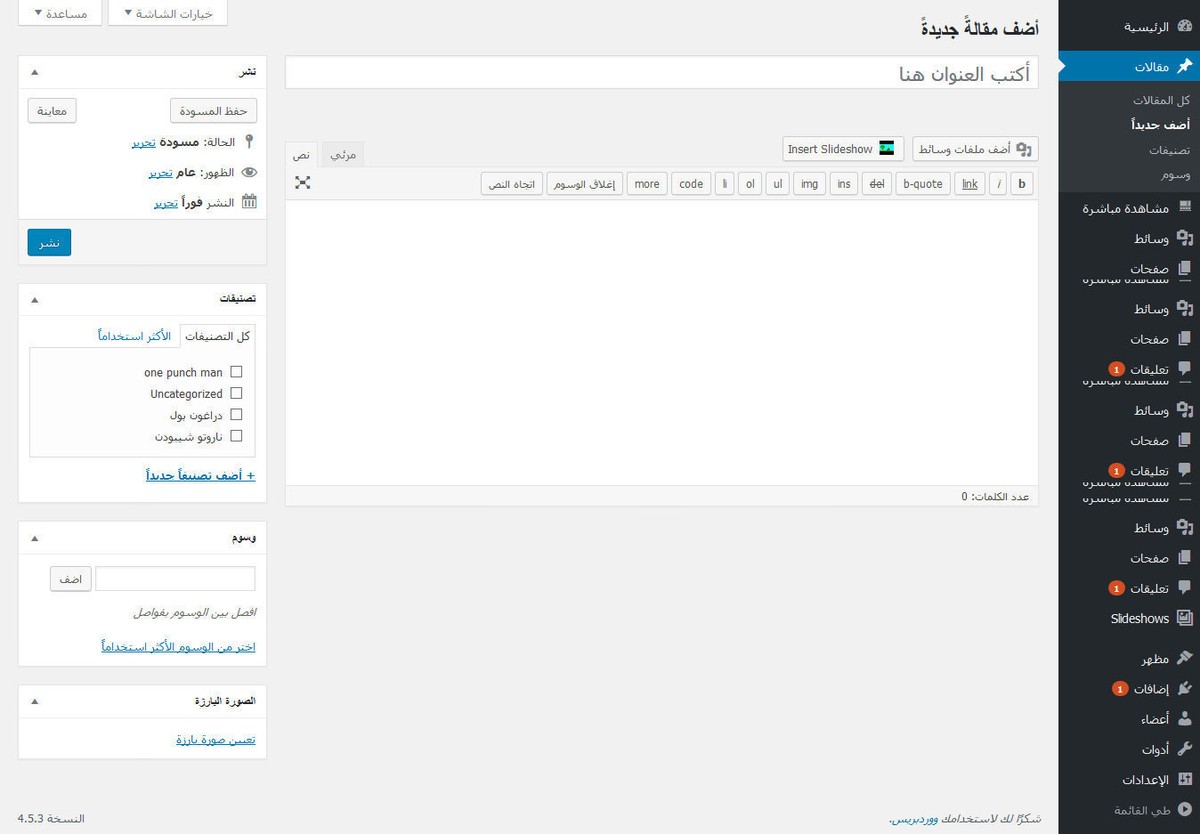Image resolution: width=1200 pixels, height=834 pixels.
Task: Insert a blockquote with b-quote
Action: pos(922,184)
